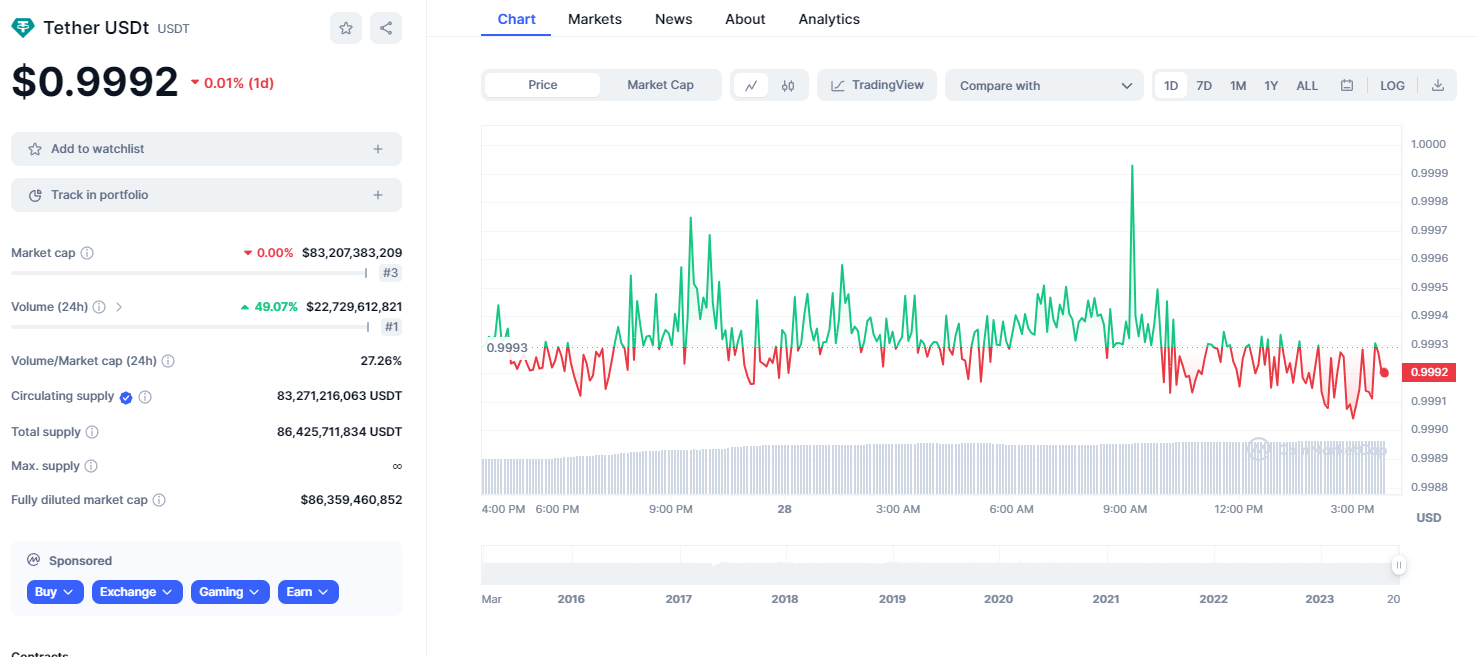Download chart data using download icon
This screenshot has width=1476, height=657.
[1438, 86]
